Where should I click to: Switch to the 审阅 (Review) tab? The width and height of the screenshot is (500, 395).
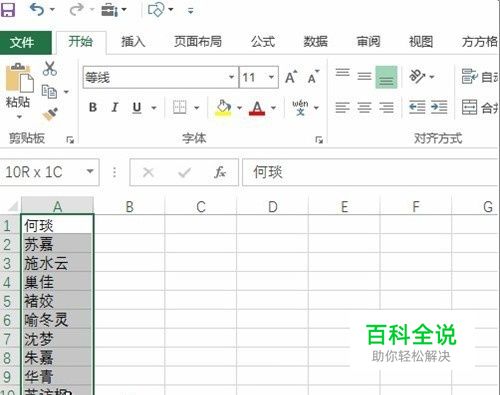(368, 42)
